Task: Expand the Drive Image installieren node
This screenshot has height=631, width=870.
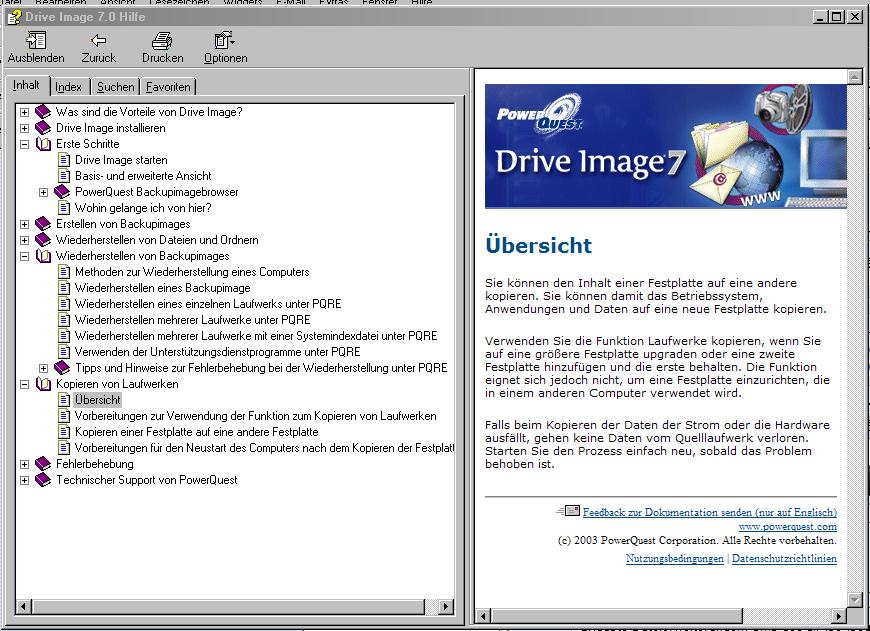Action: 24,128
